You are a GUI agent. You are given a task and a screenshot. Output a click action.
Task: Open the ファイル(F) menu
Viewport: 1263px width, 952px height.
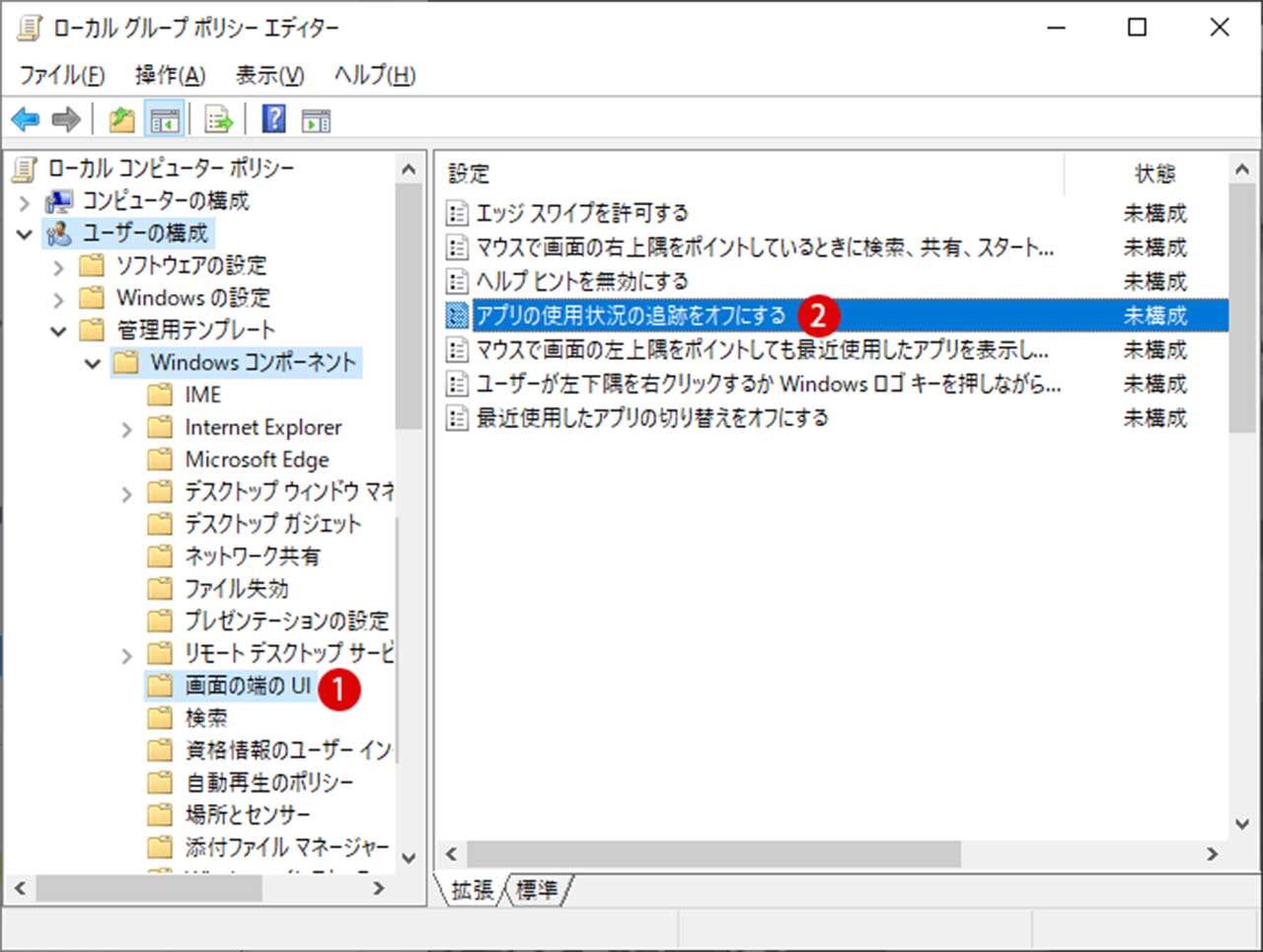[x=62, y=75]
